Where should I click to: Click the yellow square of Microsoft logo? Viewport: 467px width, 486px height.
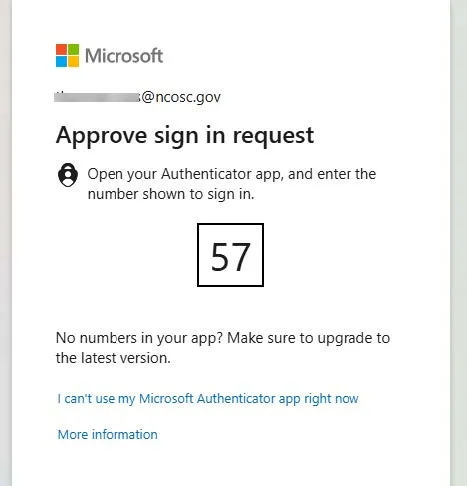coord(74,62)
